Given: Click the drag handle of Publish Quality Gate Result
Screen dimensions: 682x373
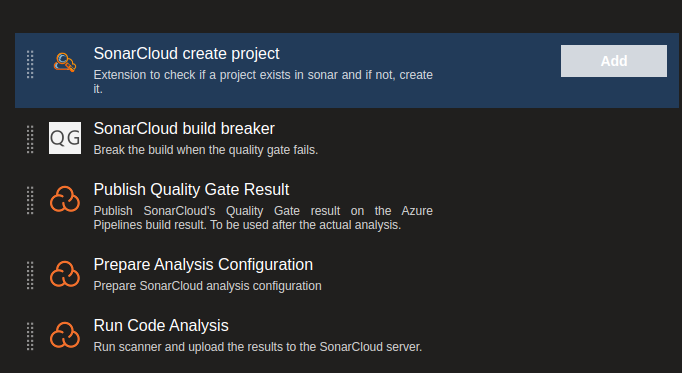Looking at the screenshot, I should pos(30,200).
